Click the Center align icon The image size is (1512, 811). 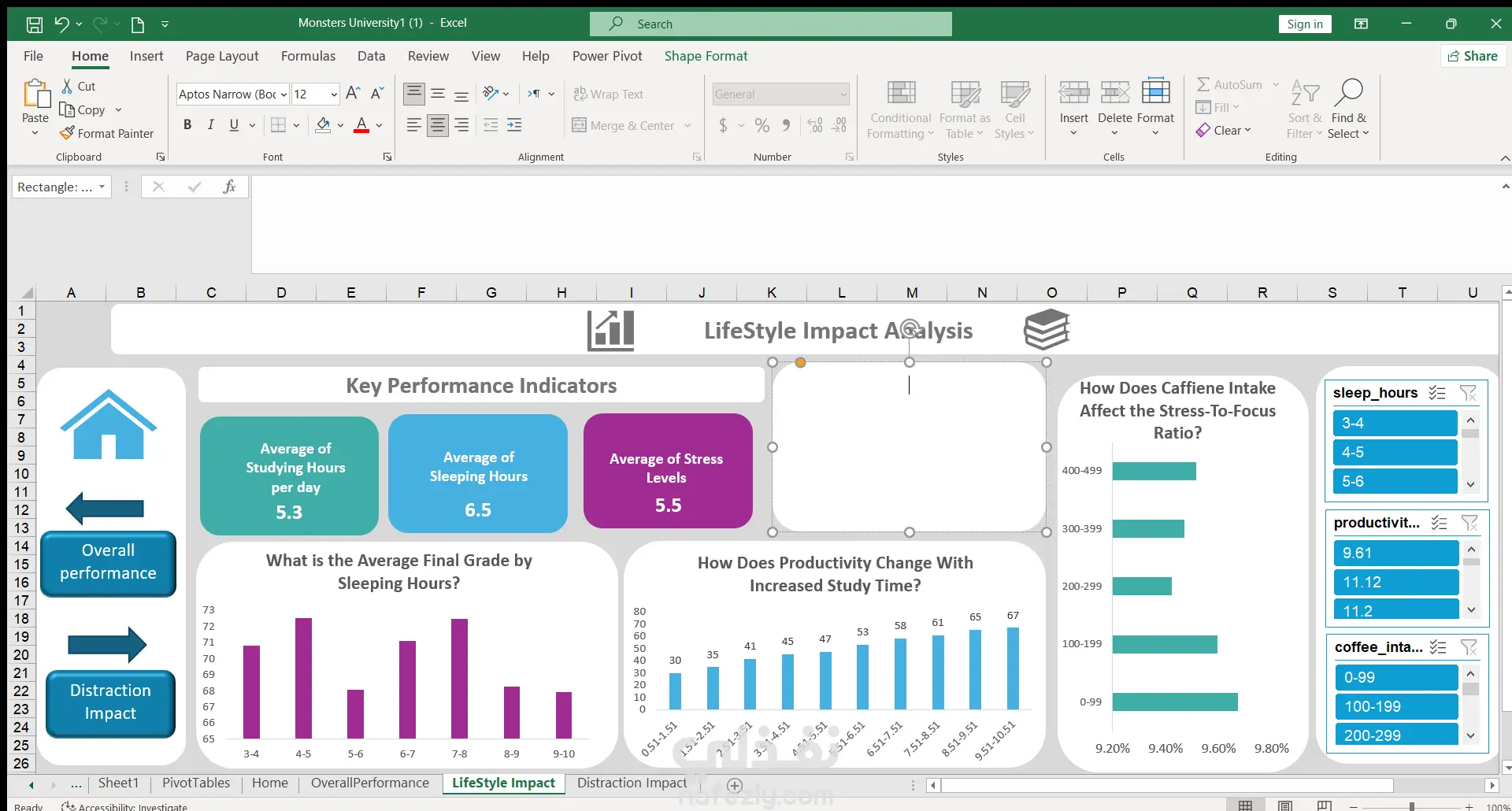[438, 124]
